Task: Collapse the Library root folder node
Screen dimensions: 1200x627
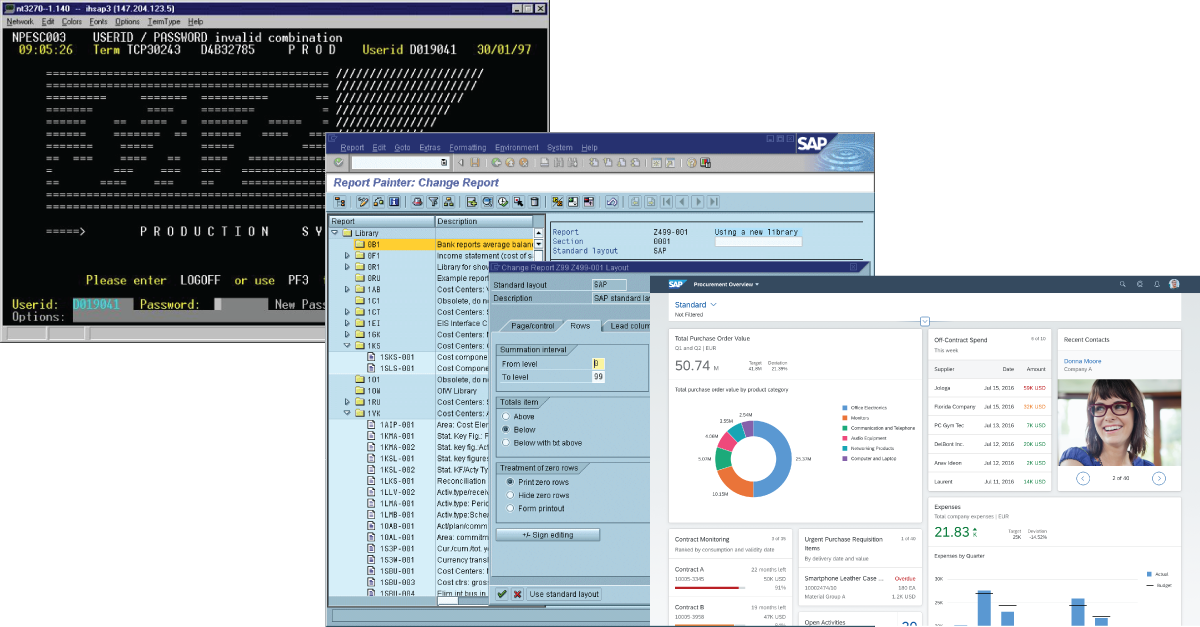Action: coord(335,233)
